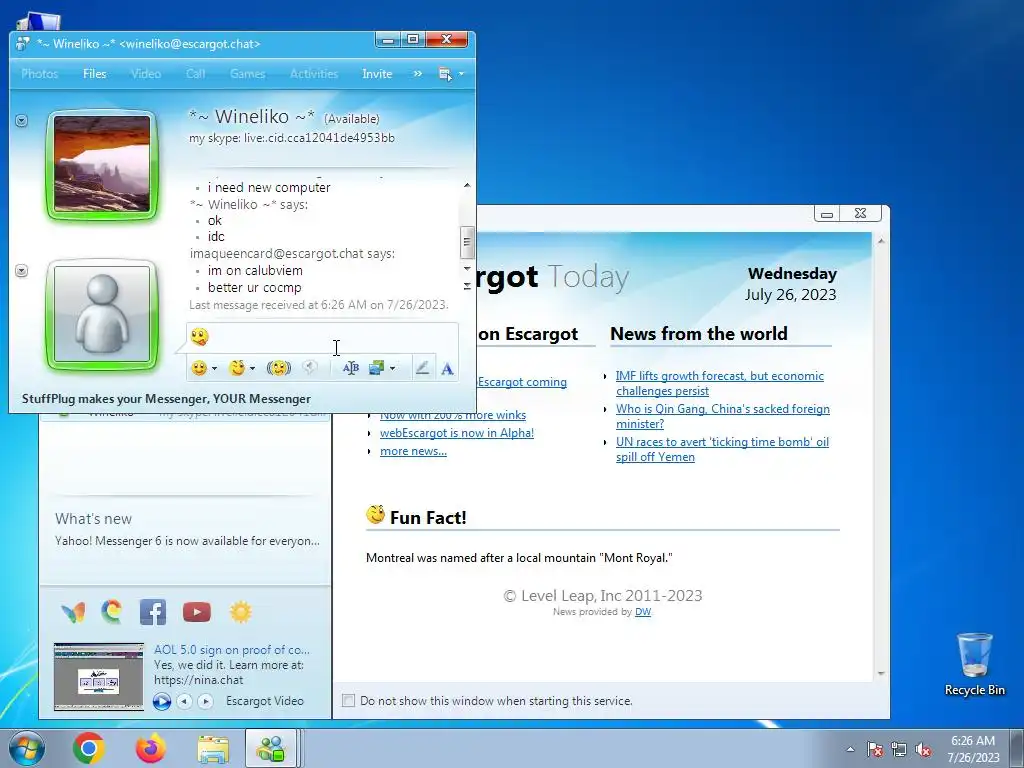This screenshot has height=768, width=1024.
Task: Open the Yahoo! Messenger 6 what's new item
Action: [187, 541]
